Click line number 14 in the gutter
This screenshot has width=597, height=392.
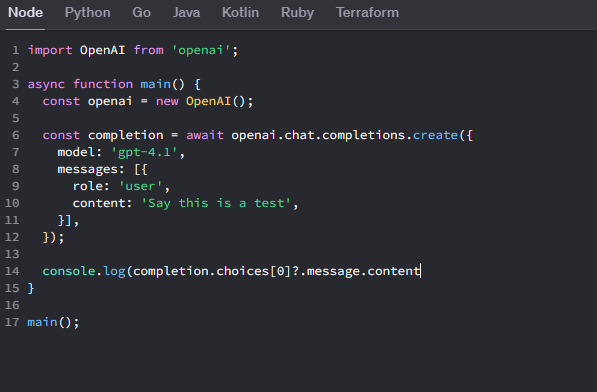click(12, 271)
